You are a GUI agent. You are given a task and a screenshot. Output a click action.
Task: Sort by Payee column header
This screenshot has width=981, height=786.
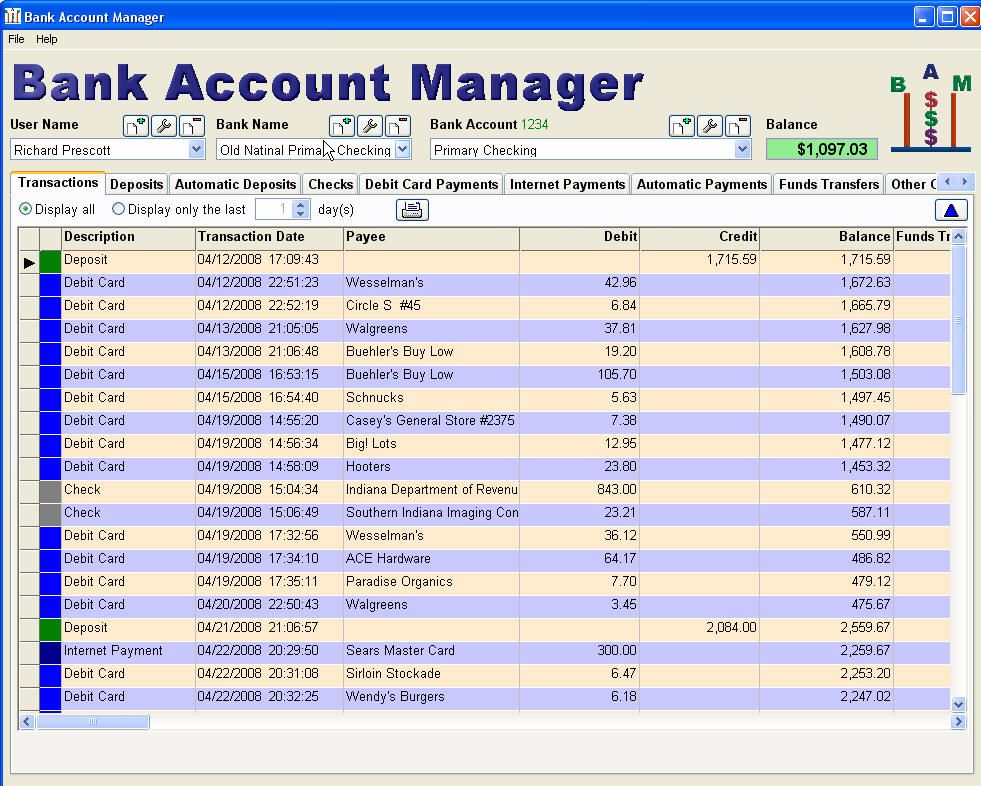click(x=431, y=237)
